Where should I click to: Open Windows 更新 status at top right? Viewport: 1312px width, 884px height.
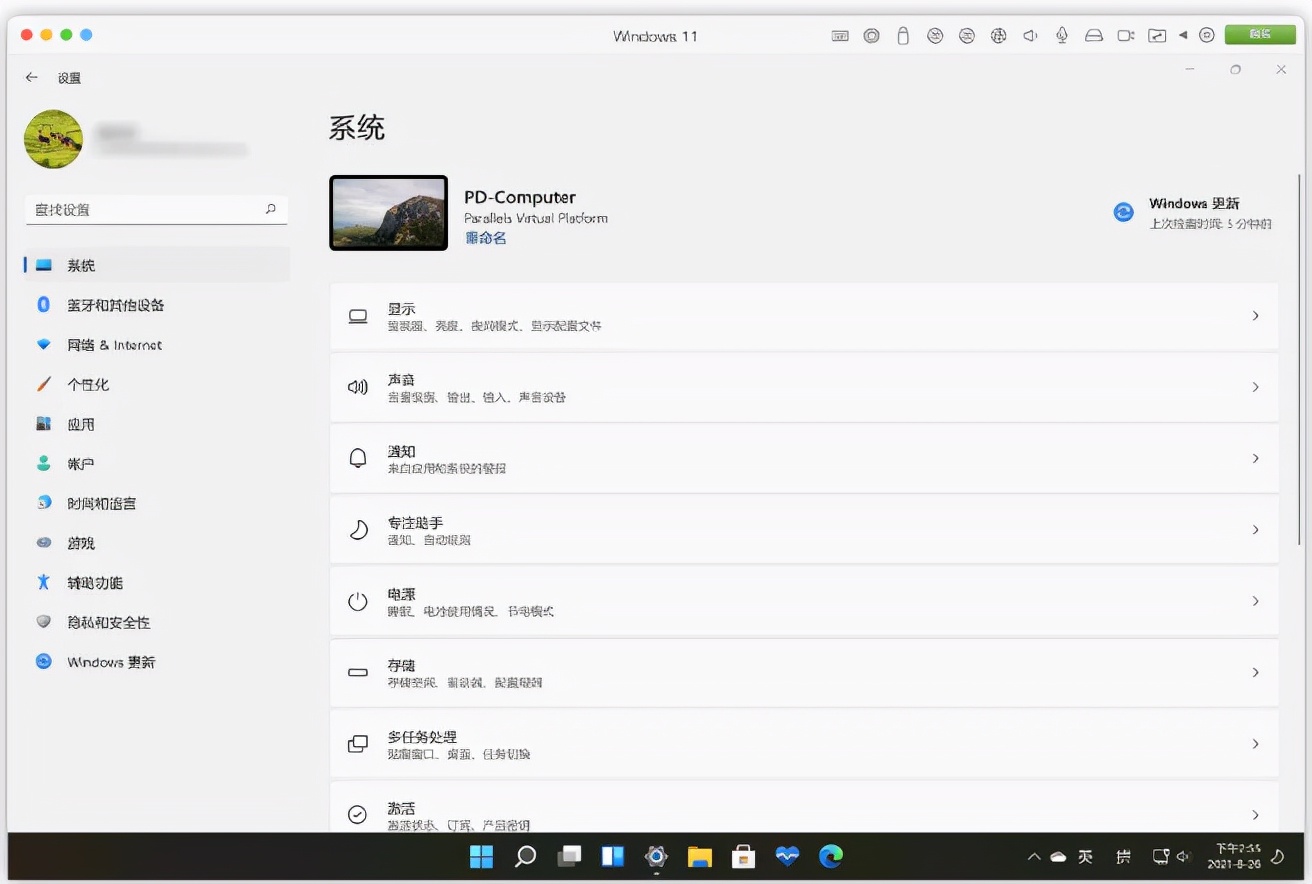coord(1194,213)
